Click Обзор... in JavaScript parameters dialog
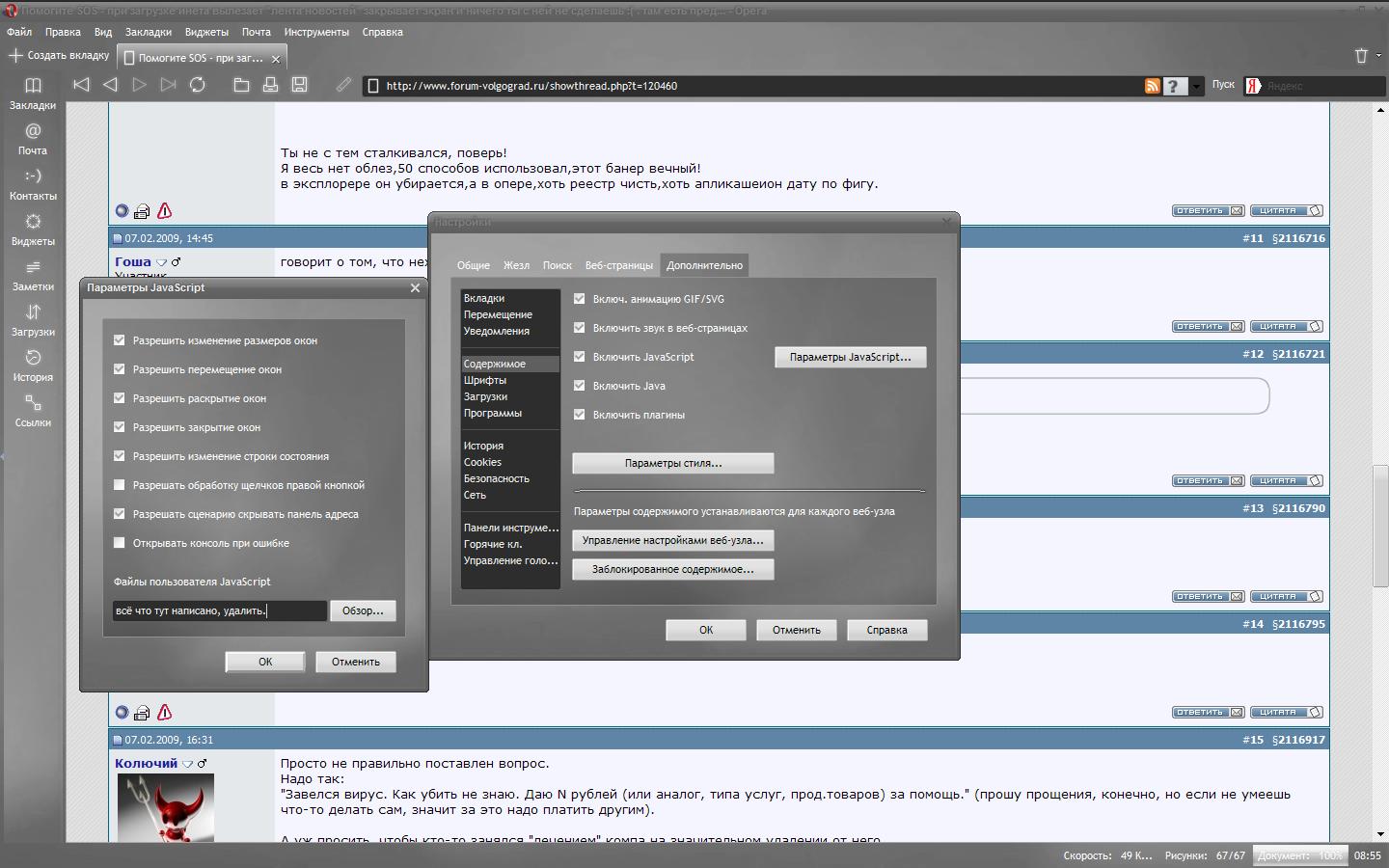 363,610
